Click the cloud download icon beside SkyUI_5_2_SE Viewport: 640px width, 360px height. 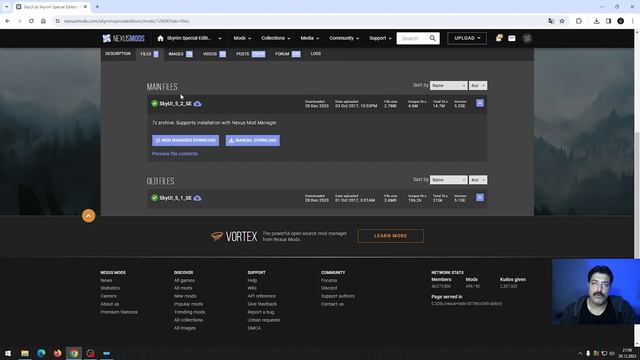point(198,104)
